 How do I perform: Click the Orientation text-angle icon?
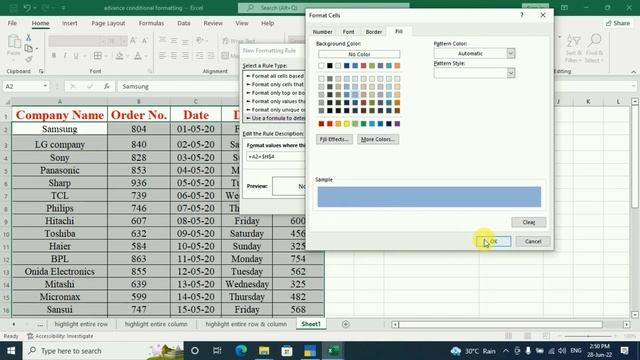(x=200, y=40)
